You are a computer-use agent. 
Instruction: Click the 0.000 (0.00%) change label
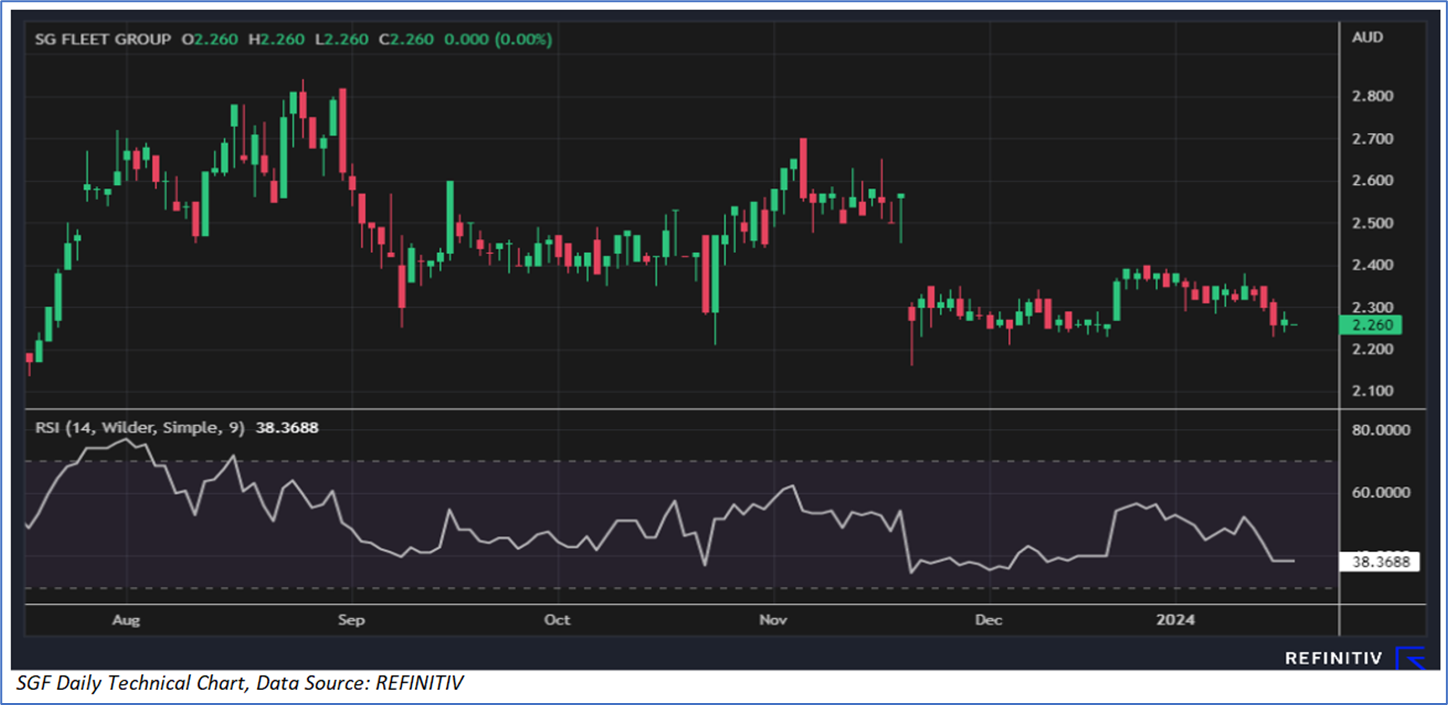[x=498, y=39]
